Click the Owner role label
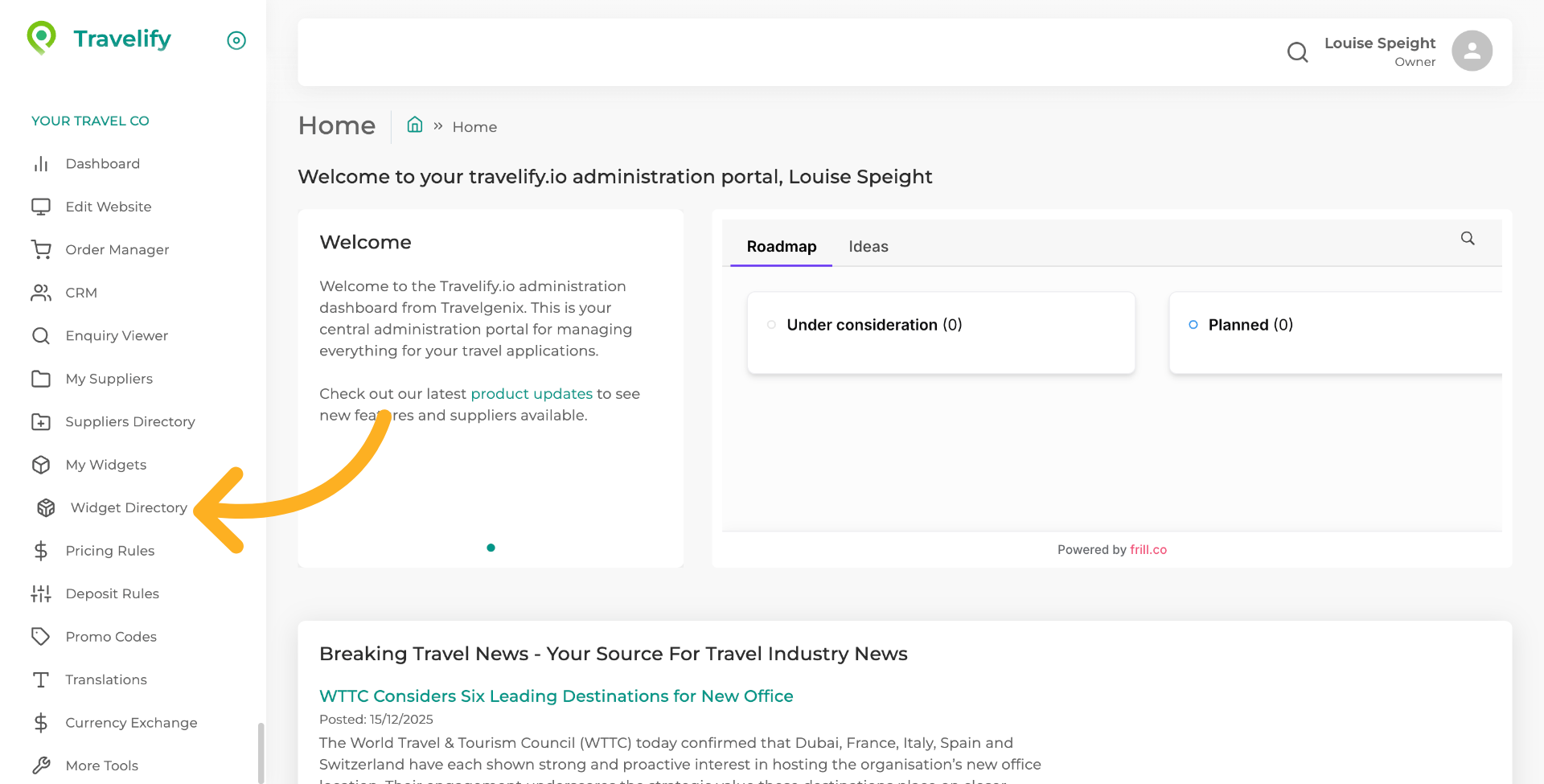The height and width of the screenshot is (784, 1544). point(1415,62)
